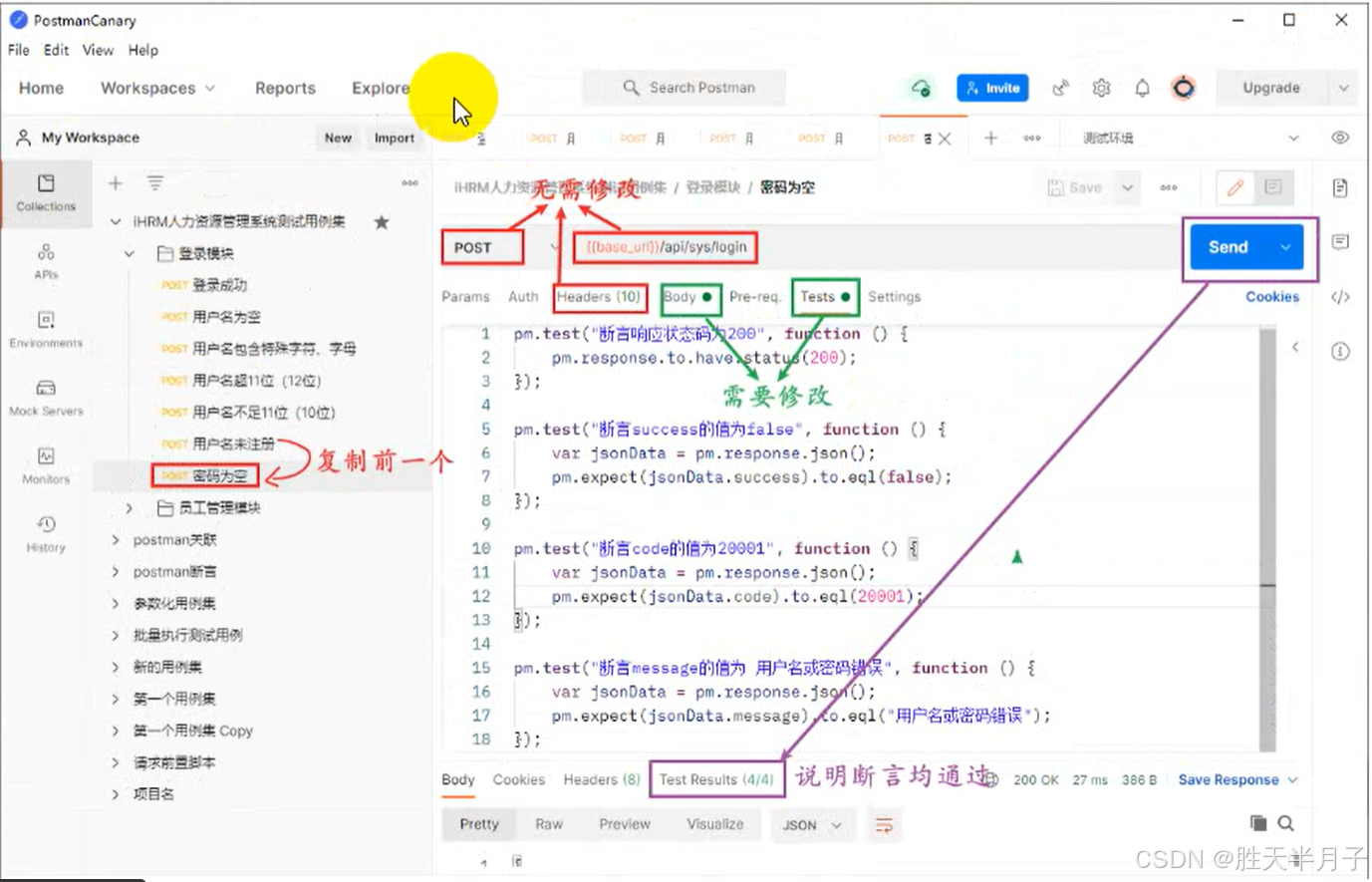Collapse the 登录模块 folder
This screenshot has width=1372, height=882.
tap(130, 253)
